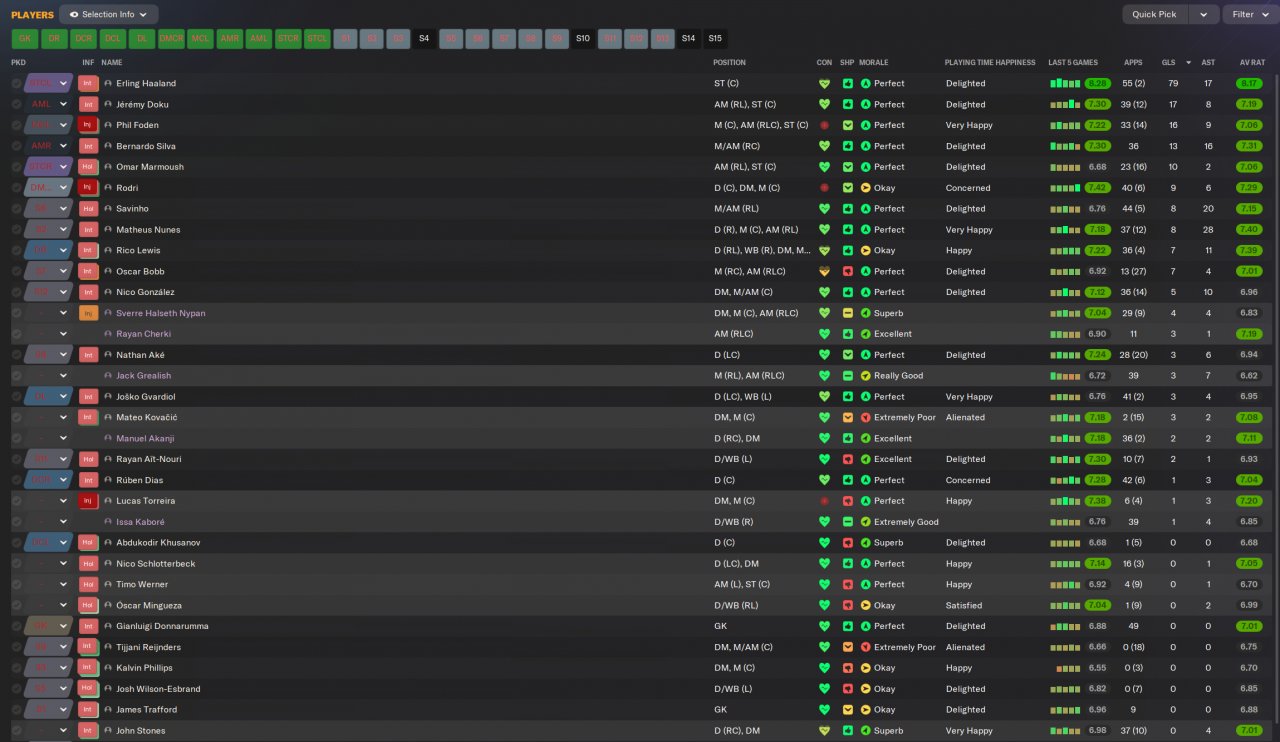Viewport: 1280px width, 742px height.
Task: Select the S4 substitute slot
Action: pos(424,39)
